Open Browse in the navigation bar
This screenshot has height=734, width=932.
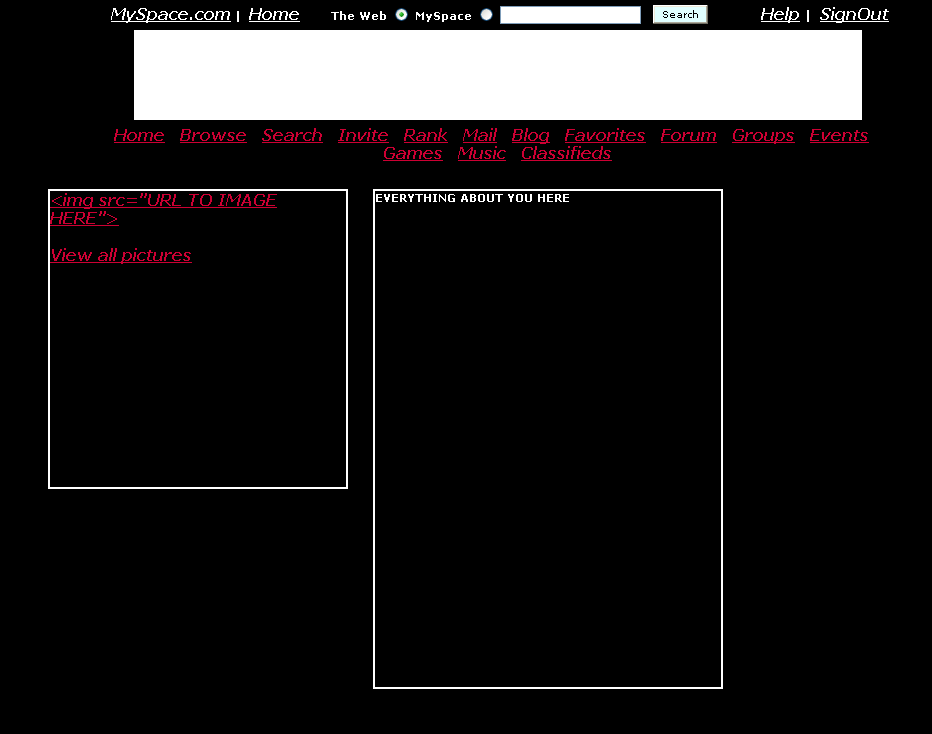pos(213,135)
